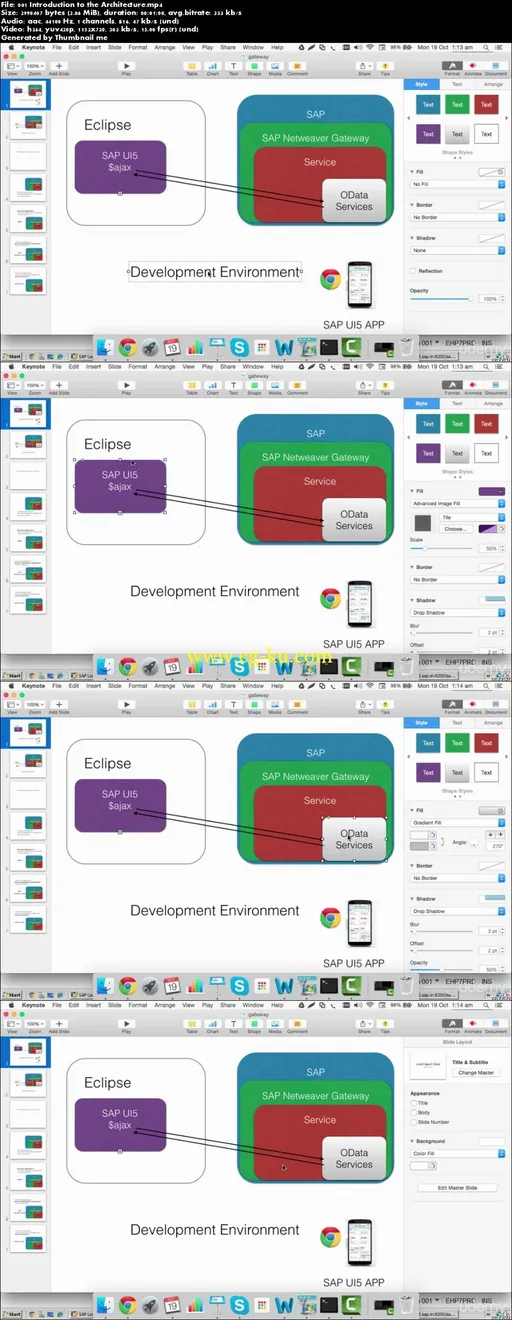512x1320 pixels.
Task: Tick the Title appearance checkbox
Action: [x=413, y=1102]
